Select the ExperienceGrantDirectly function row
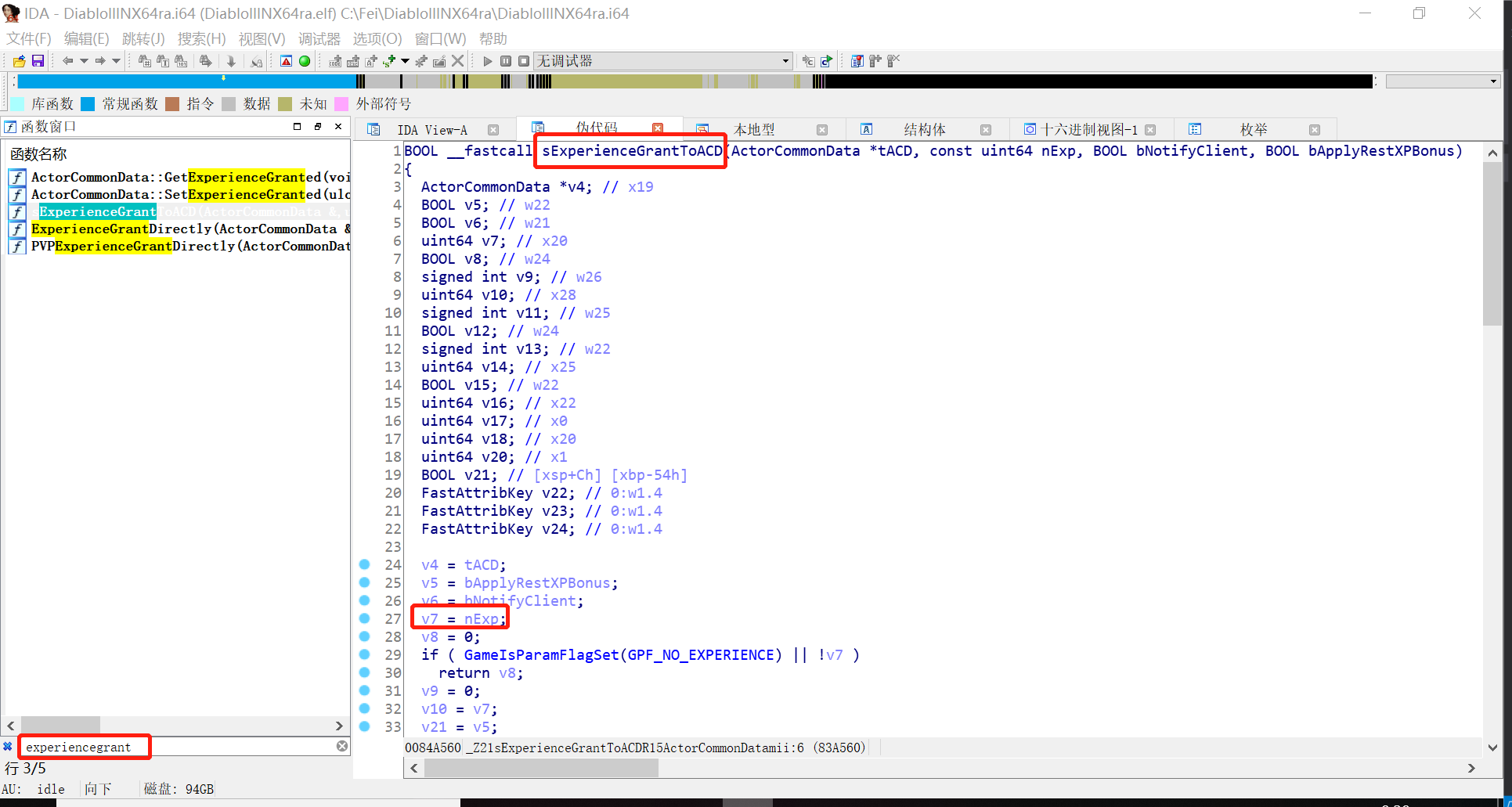 179,229
